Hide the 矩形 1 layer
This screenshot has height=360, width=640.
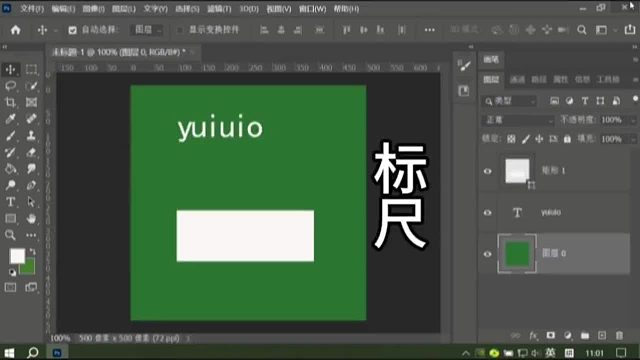487,171
